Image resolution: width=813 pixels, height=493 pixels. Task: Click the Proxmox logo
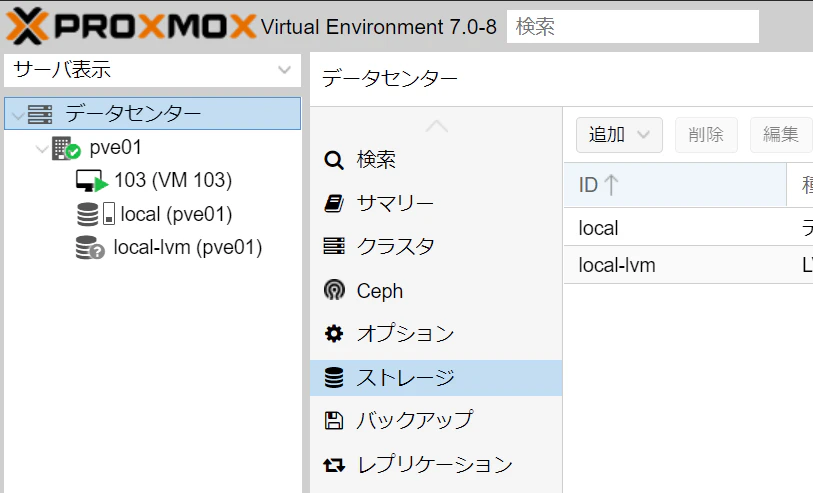[131, 26]
